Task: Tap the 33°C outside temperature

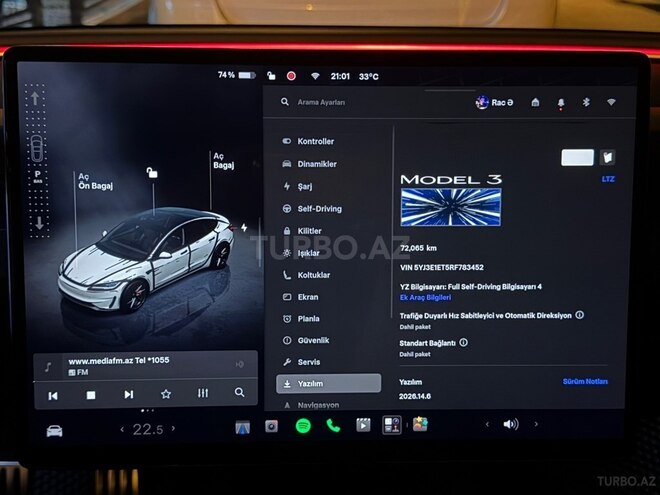Action: click(369, 77)
